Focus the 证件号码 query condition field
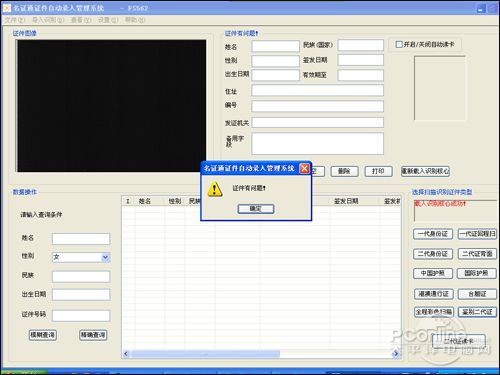 click(81, 316)
